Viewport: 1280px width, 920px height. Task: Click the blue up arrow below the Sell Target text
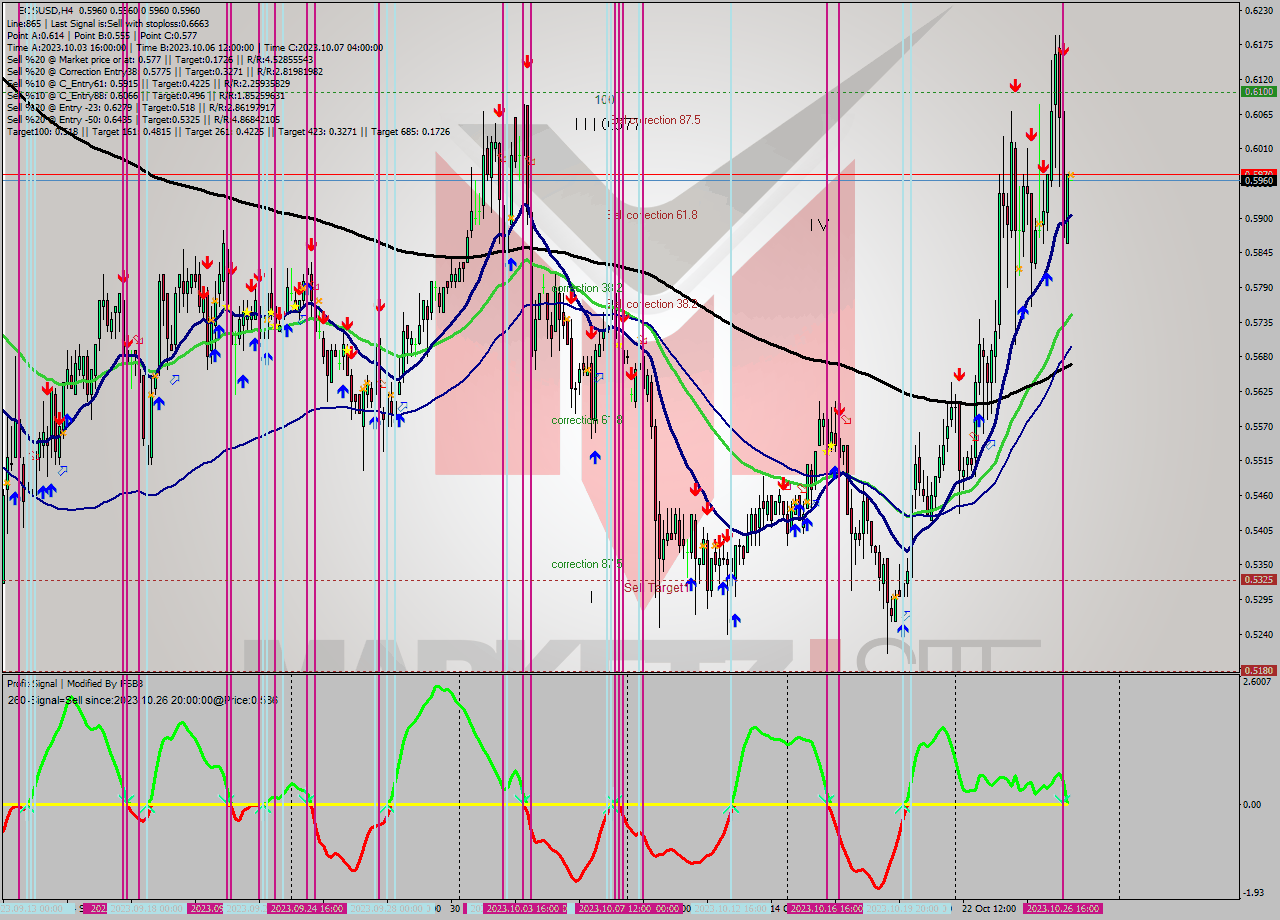coord(735,620)
